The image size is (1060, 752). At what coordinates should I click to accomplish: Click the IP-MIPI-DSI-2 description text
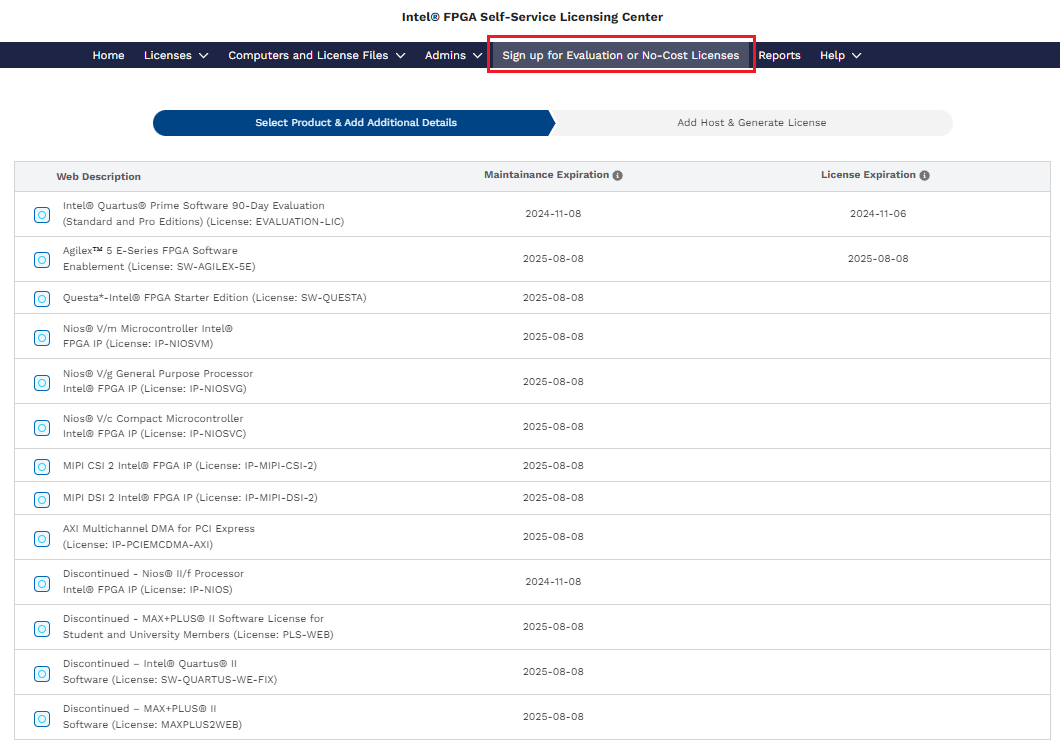[190, 498]
